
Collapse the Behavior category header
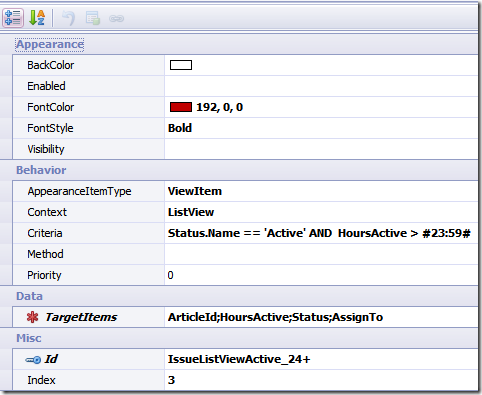pyautogui.click(x=41, y=170)
